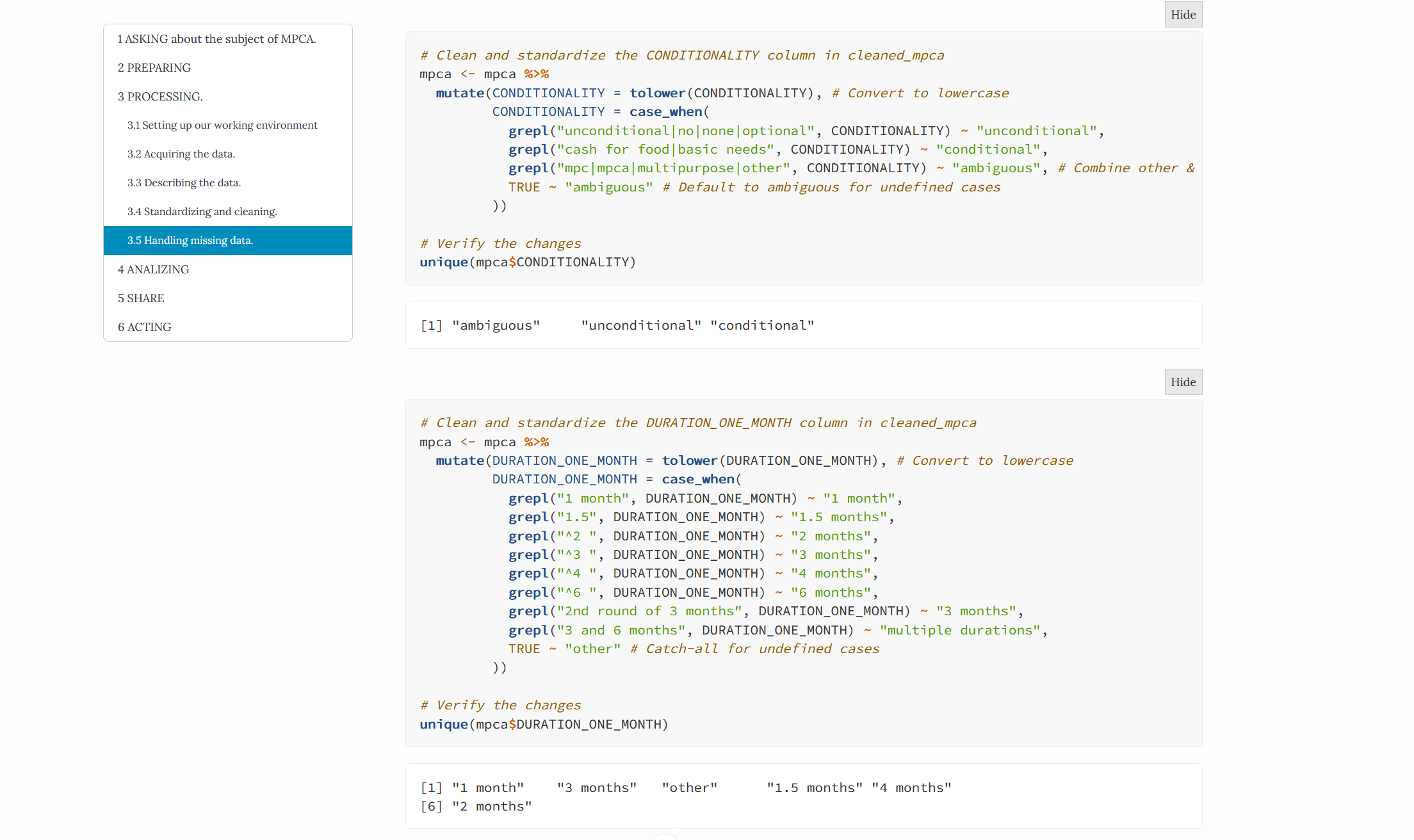Open '5 SHARE' section
Viewport: 1414px width, 840px height.
(x=227, y=298)
